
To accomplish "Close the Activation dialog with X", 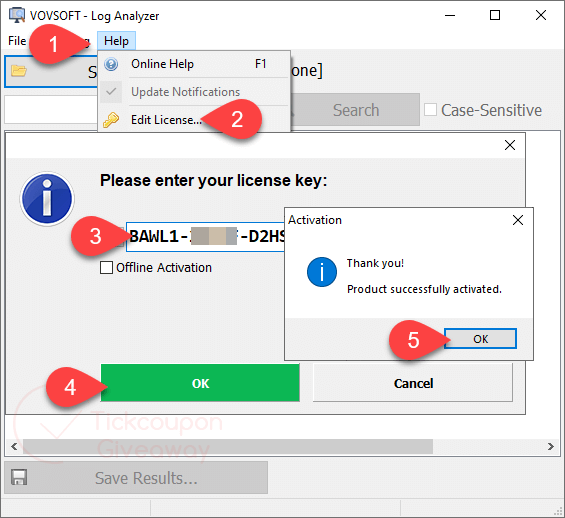I will click(518, 220).
